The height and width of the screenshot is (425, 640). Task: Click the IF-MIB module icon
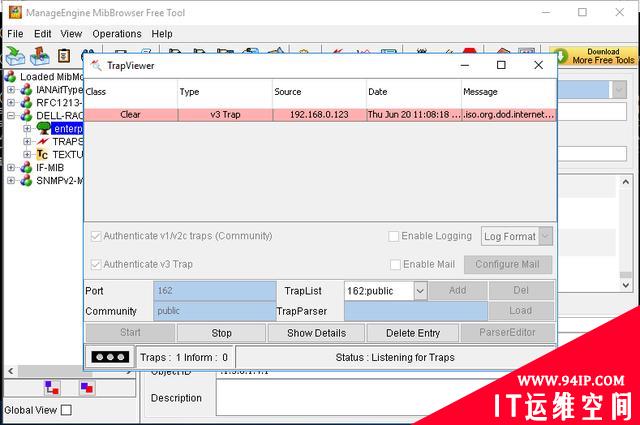pos(27,167)
